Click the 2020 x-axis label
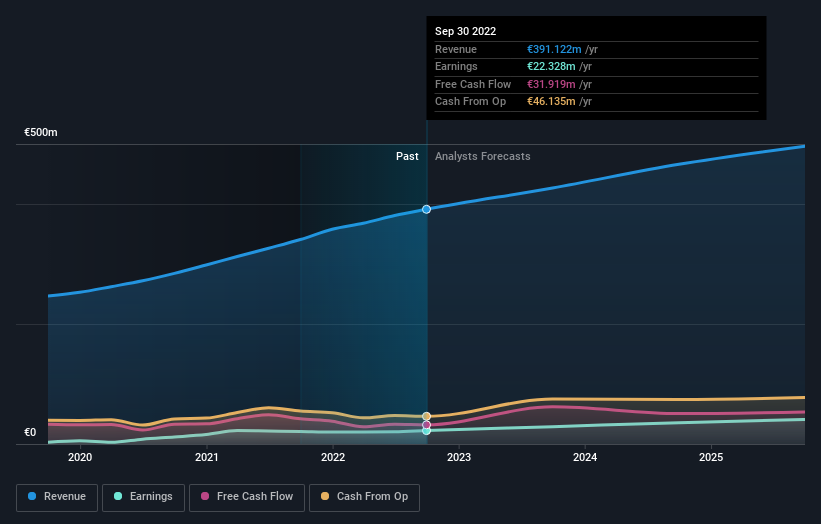821x524 pixels. (x=80, y=458)
